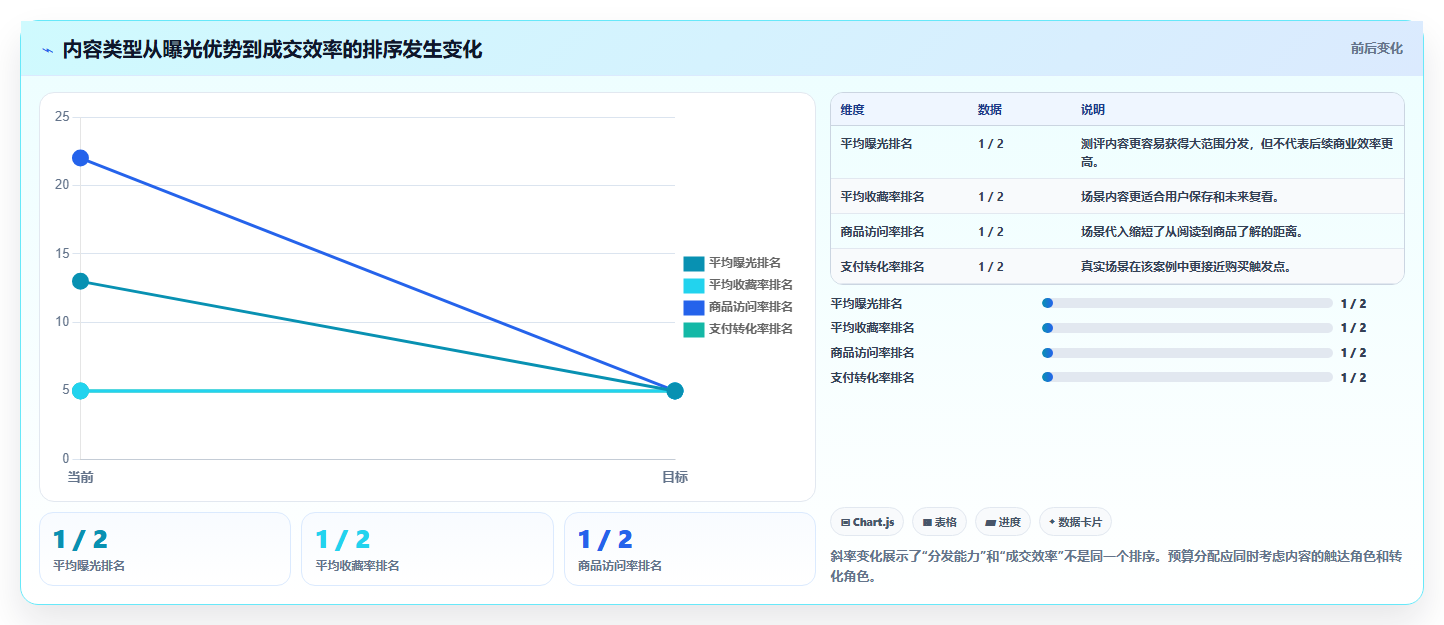Click description 场景代入缩短了从阅读到商品了解的距离
Image resolution: width=1444 pixels, height=625 pixels.
point(1192,231)
